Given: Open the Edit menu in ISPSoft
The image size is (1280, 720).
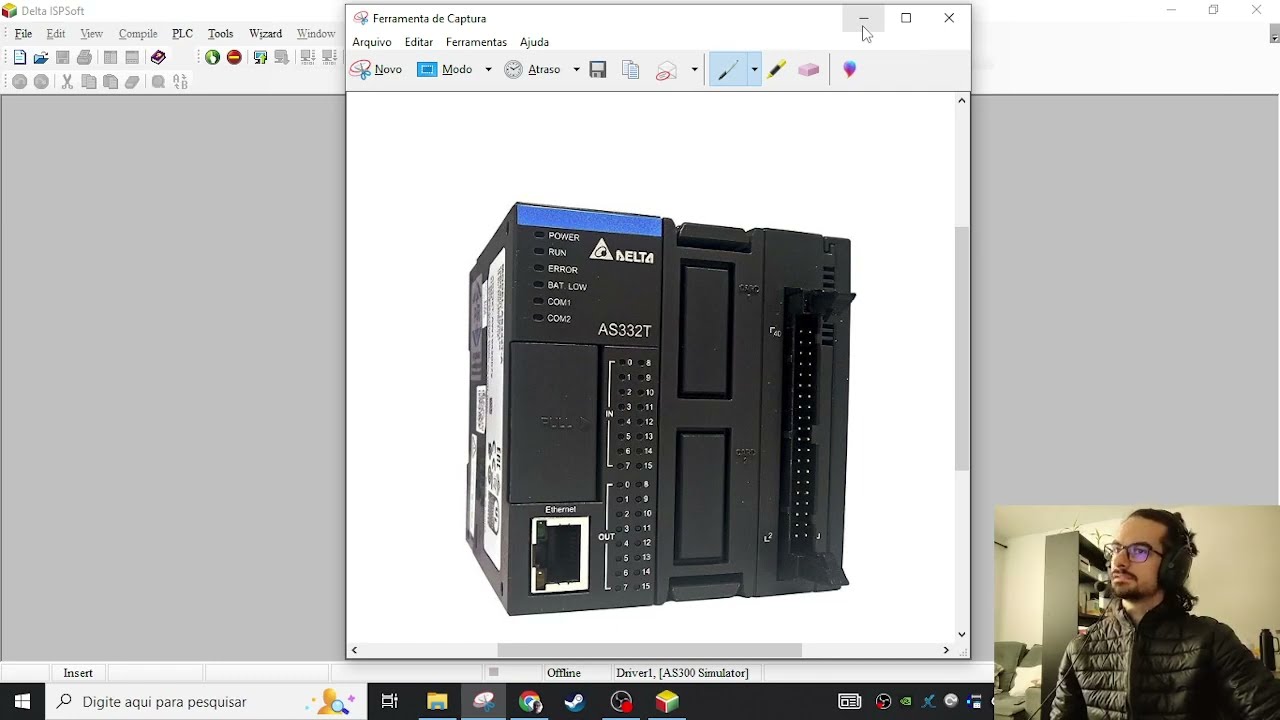Looking at the screenshot, I should click(x=56, y=34).
